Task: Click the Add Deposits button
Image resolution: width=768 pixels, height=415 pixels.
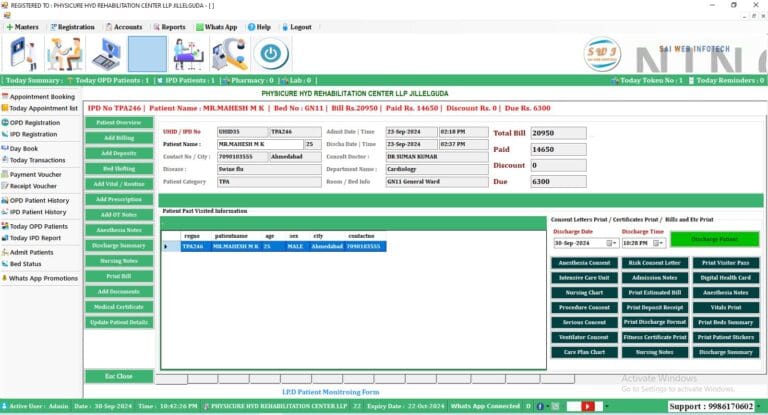Action: point(119,153)
